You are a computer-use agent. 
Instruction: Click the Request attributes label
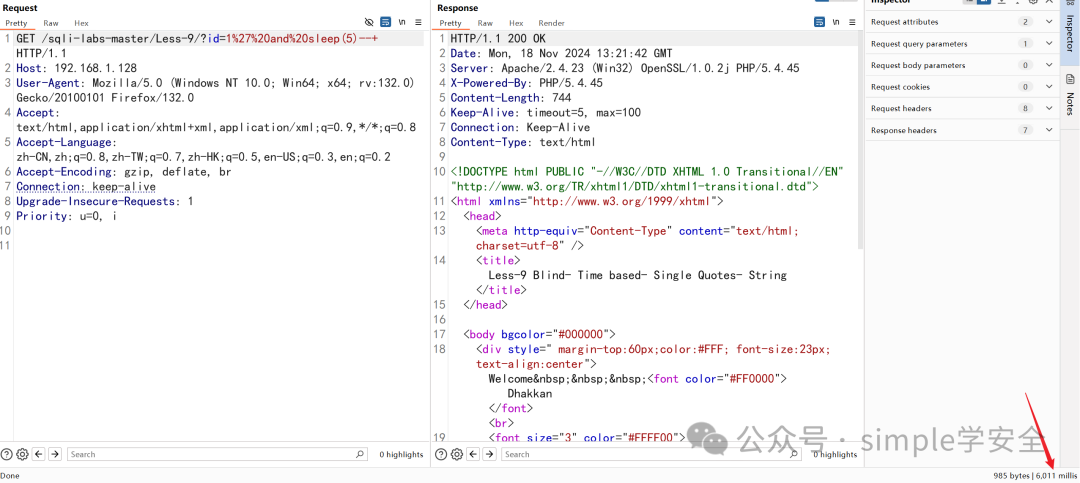pyautogui.click(x=904, y=22)
